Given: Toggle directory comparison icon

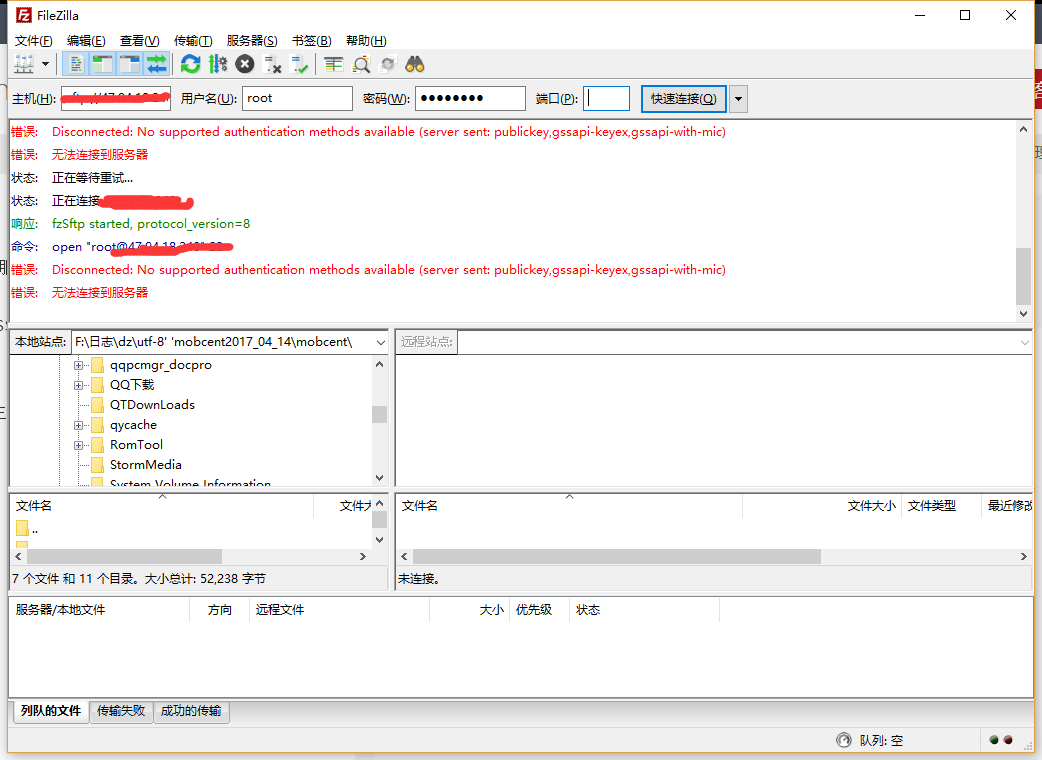Looking at the screenshot, I should click(361, 64).
